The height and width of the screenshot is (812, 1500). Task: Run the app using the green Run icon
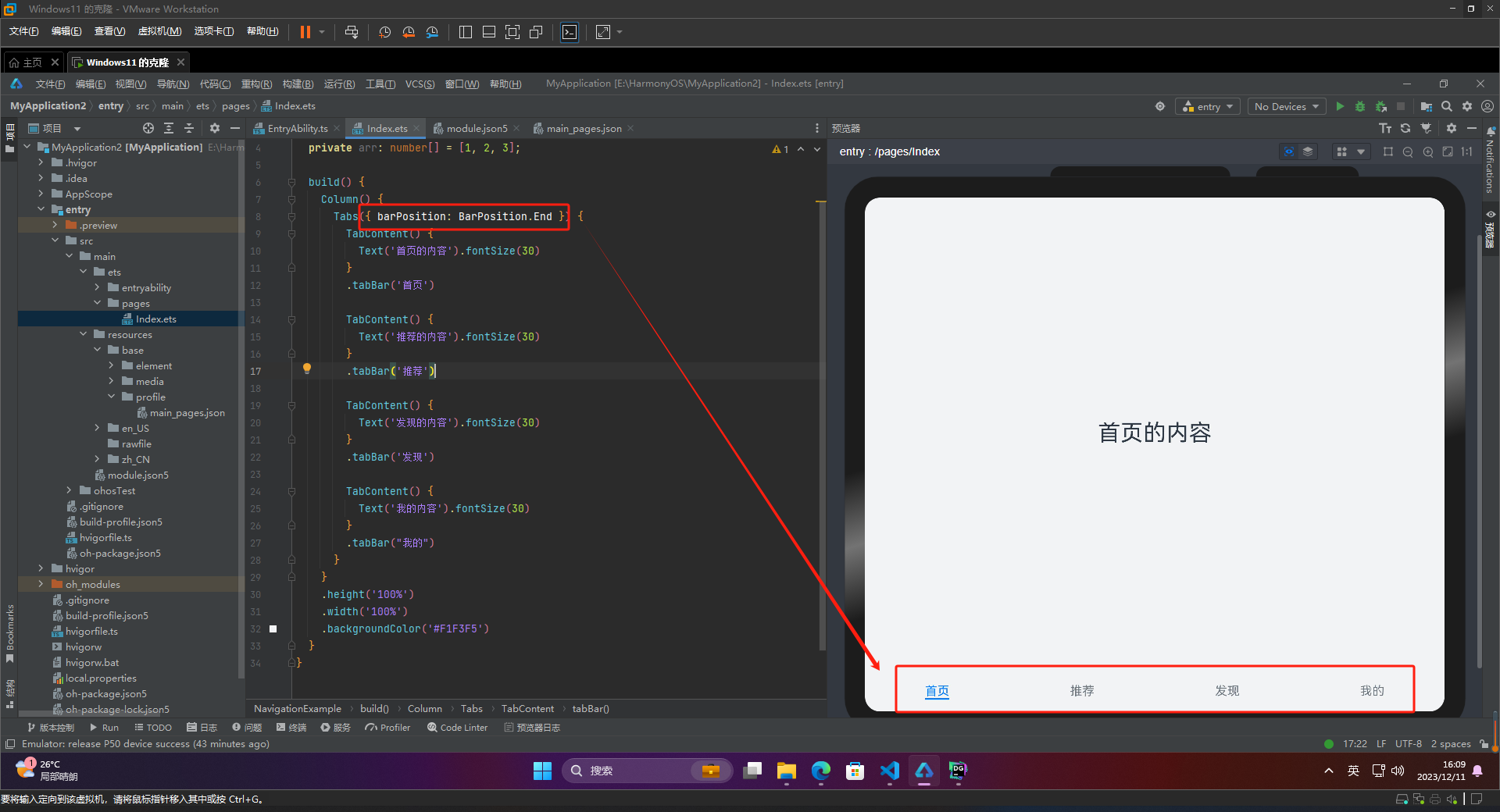[1339, 106]
